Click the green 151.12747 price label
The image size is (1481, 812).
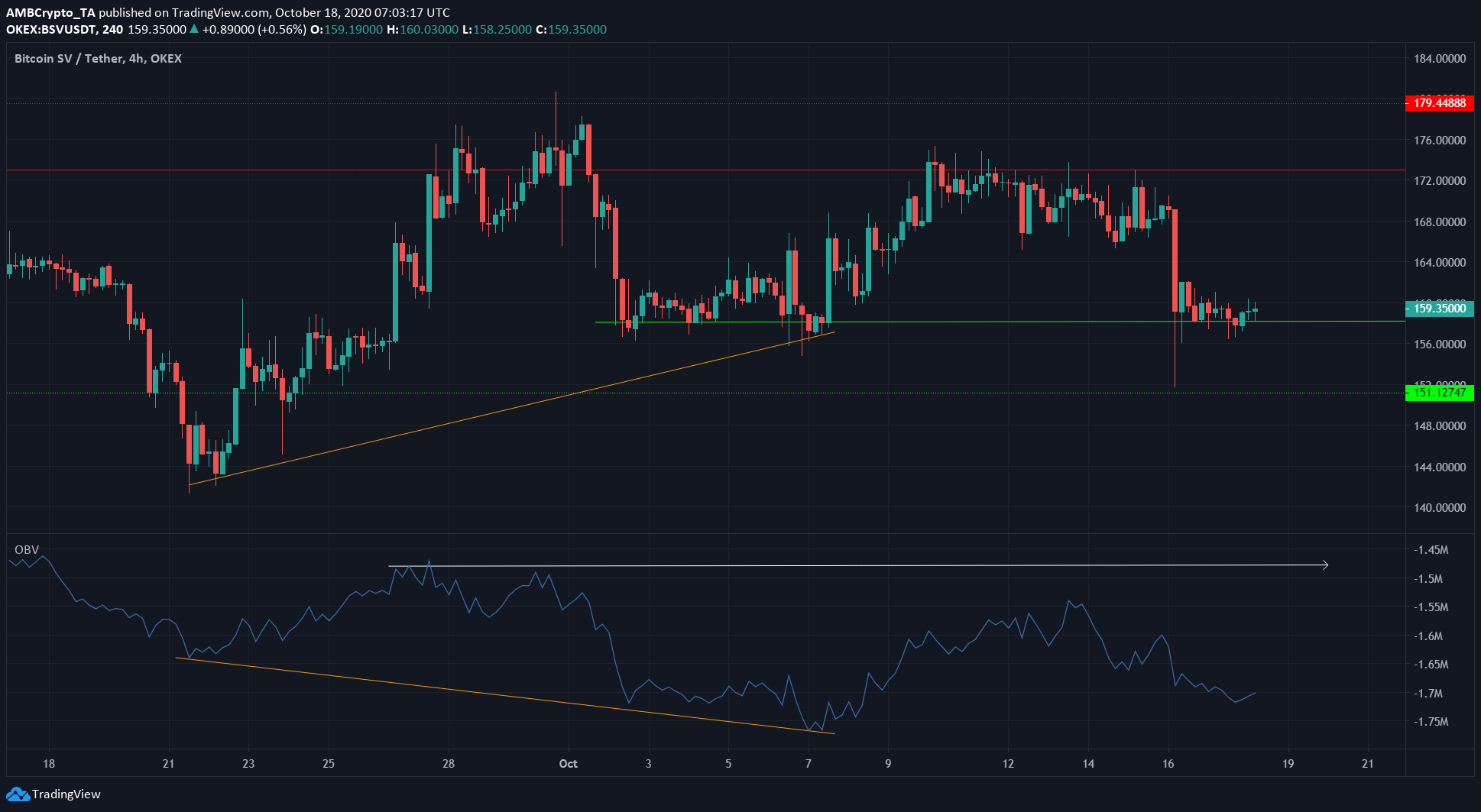pos(1439,393)
